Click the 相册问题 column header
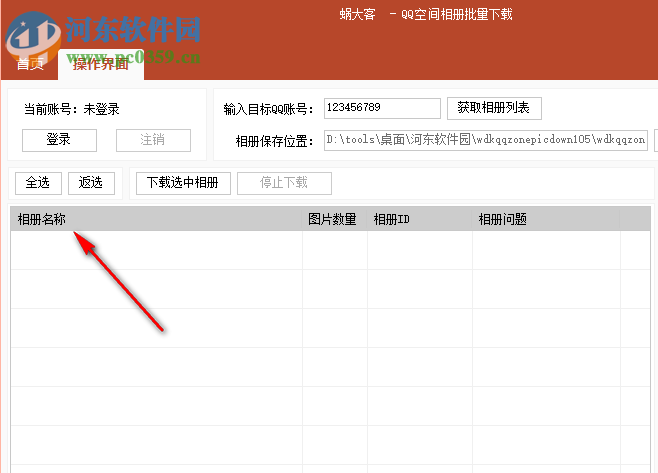 (x=546, y=219)
